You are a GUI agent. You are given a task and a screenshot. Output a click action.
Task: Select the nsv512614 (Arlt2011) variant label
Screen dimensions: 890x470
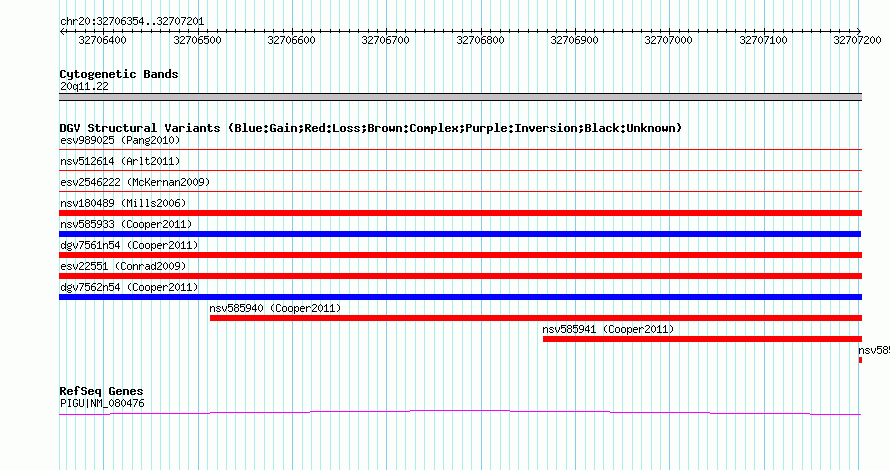[x=120, y=161]
